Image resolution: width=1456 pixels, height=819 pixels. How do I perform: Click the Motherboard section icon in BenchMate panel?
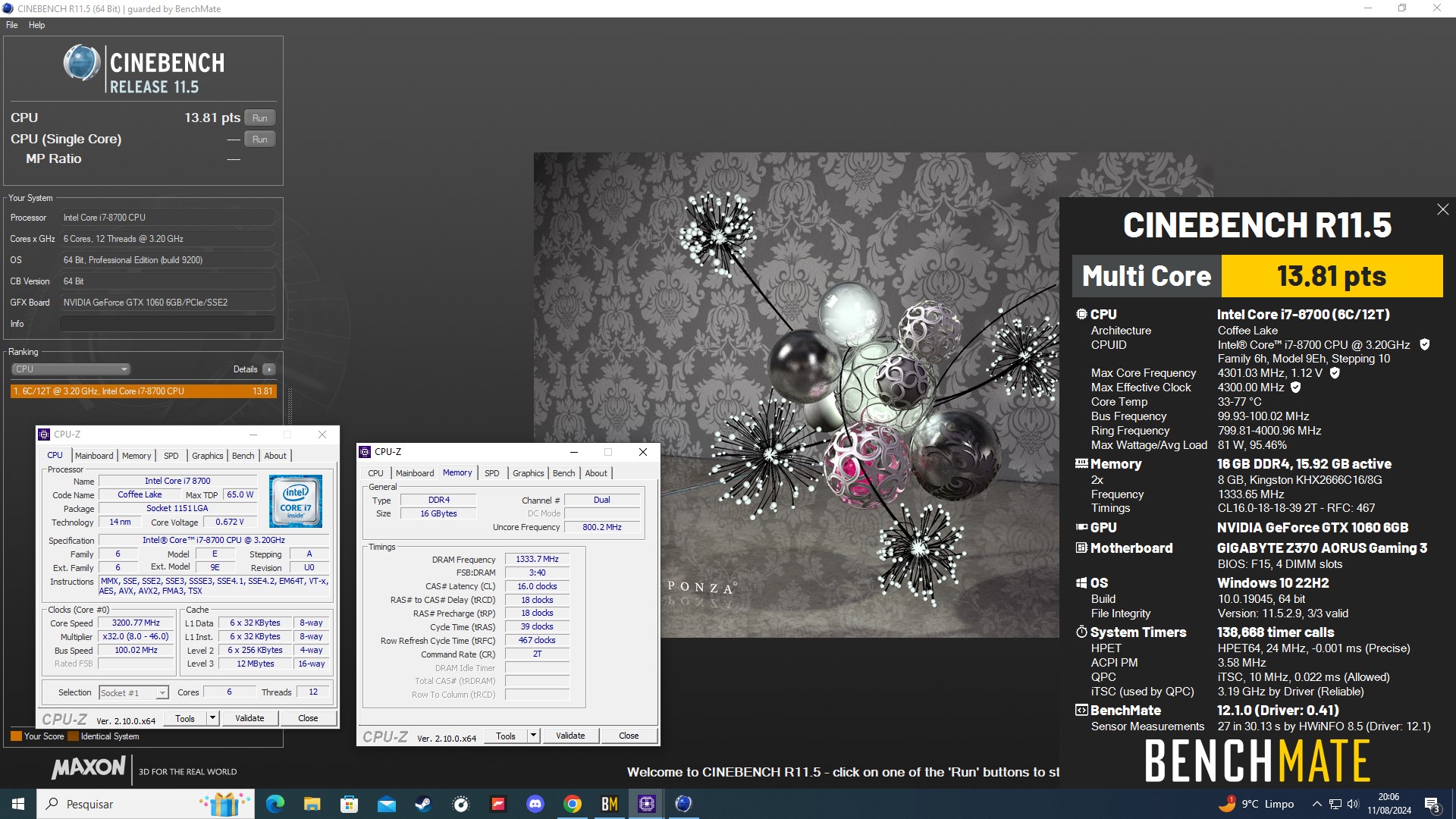pos(1081,548)
